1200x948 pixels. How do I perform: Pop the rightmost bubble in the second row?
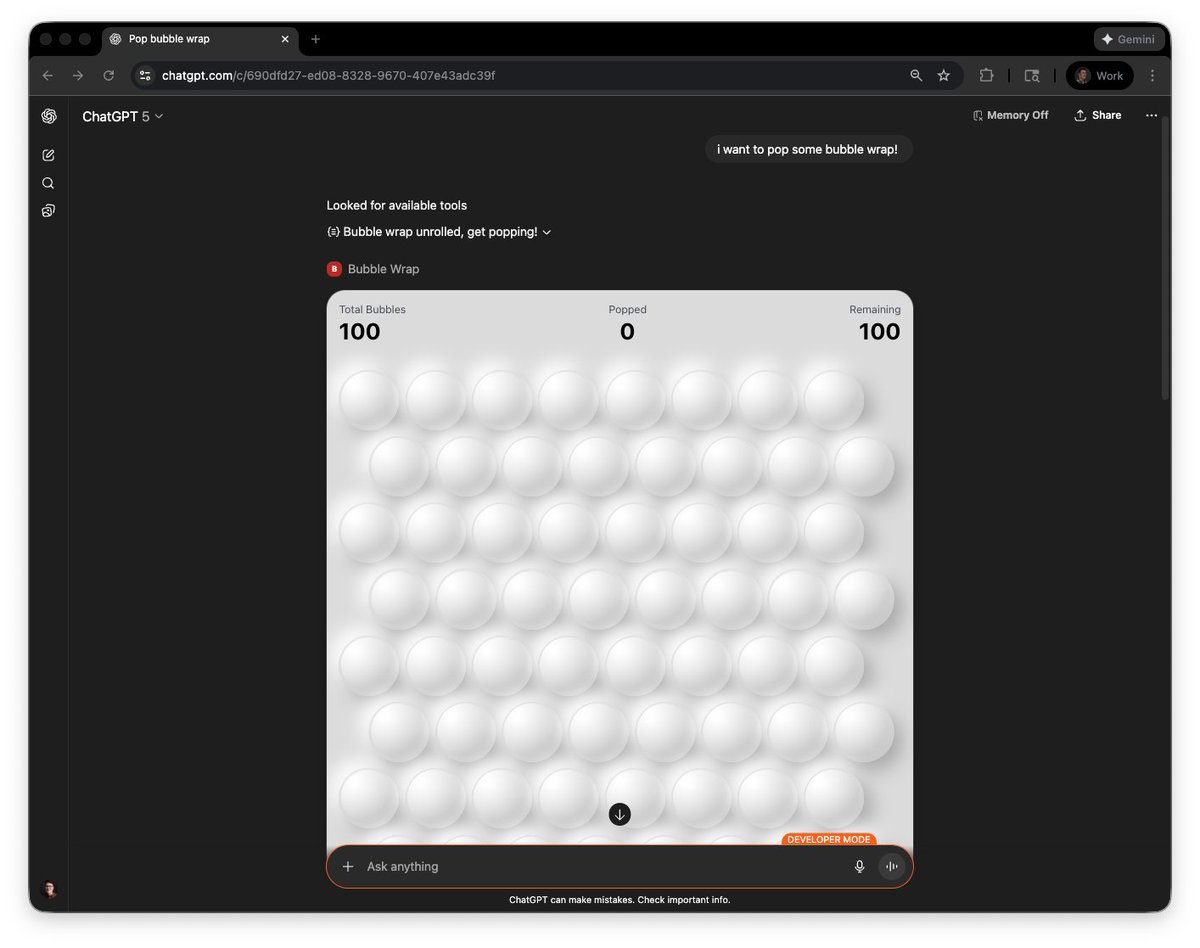coord(864,467)
